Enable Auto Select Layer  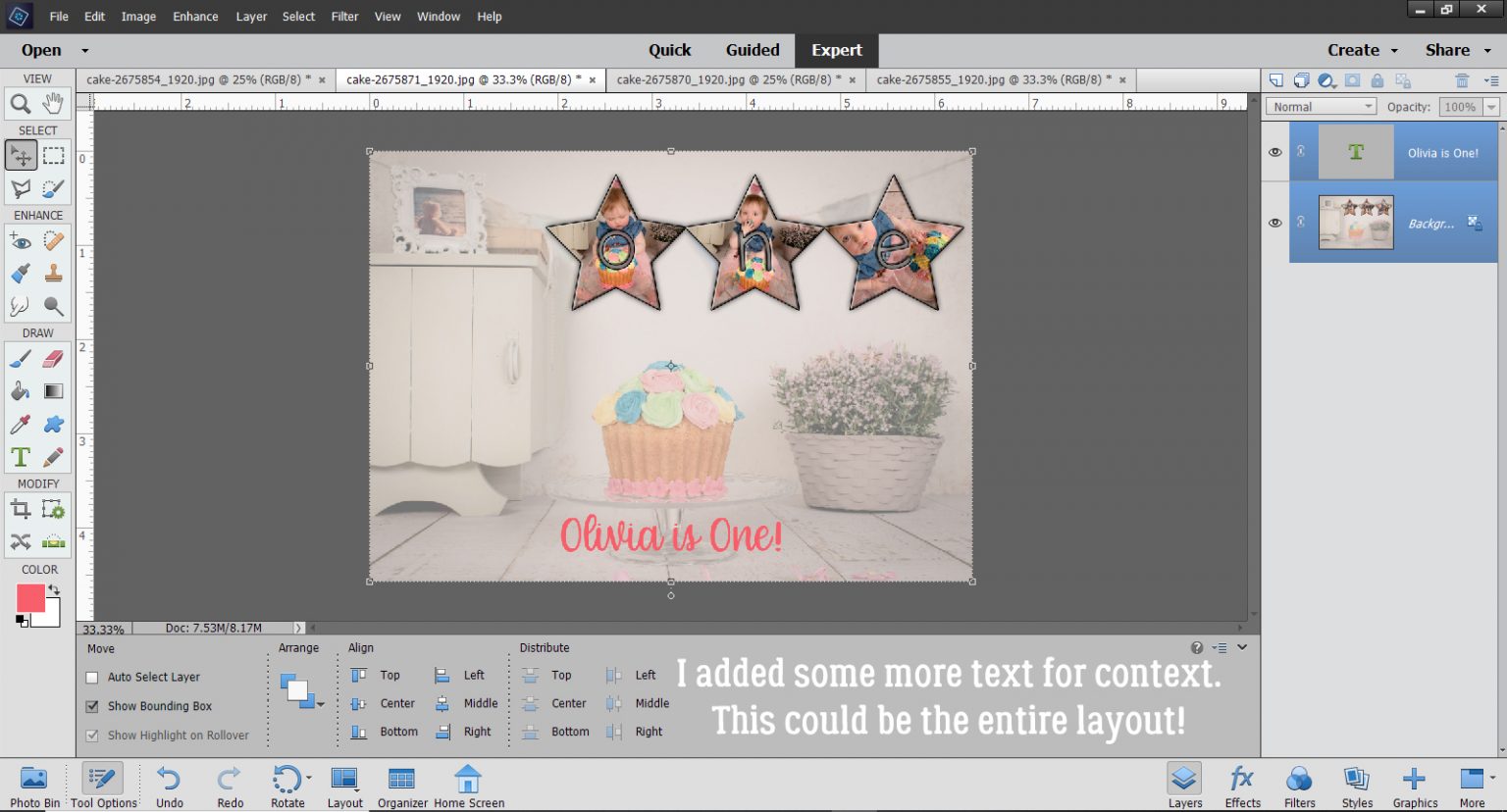91,677
